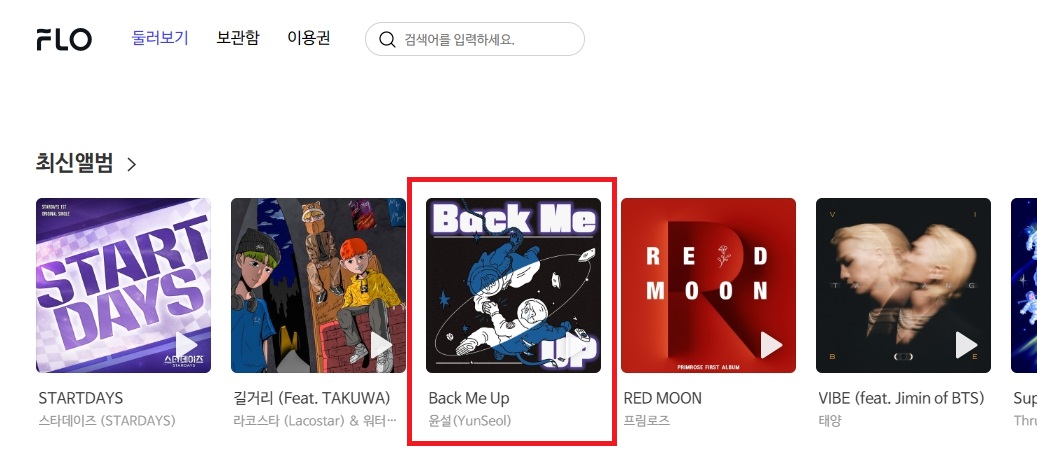Play the Back Me Up album
The image size is (1037, 456).
click(576, 345)
